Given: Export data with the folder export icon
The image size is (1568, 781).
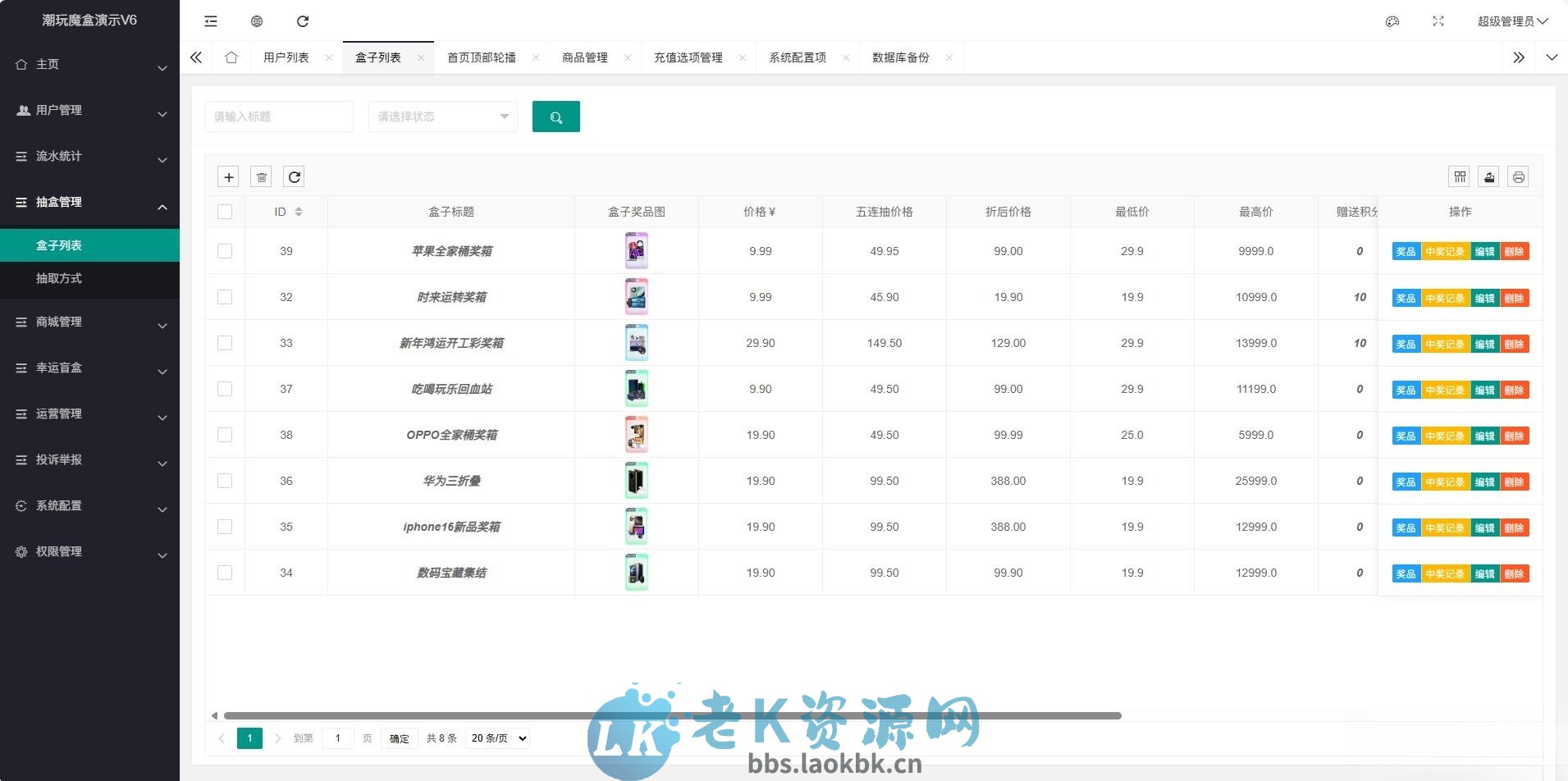Looking at the screenshot, I should (x=1489, y=176).
